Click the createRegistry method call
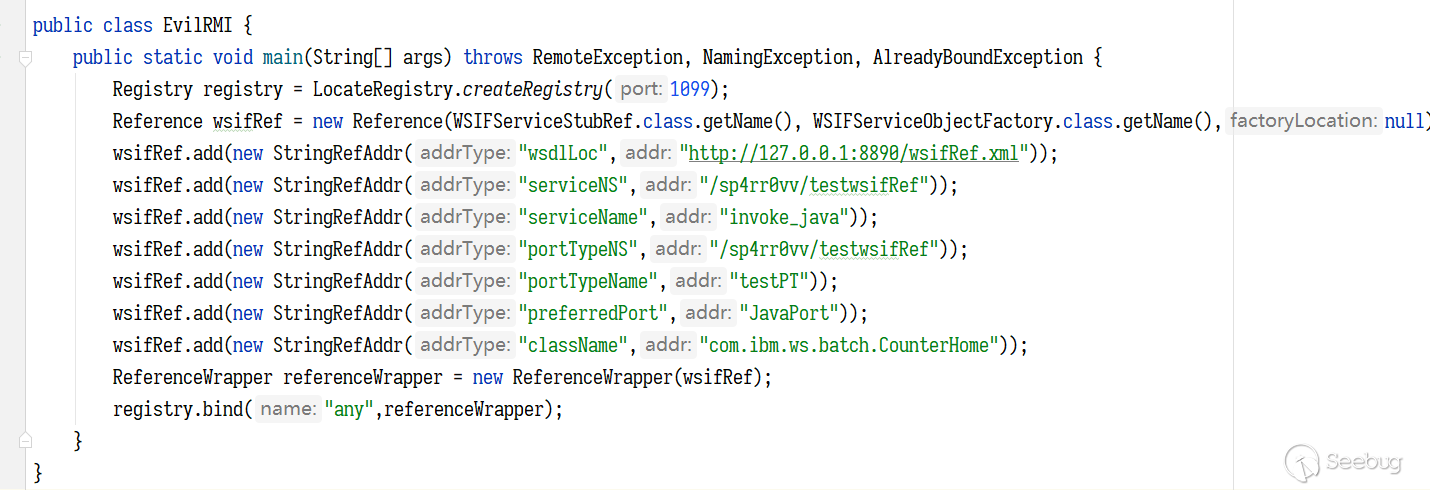The image size is (1430, 490). pyautogui.click(x=532, y=89)
